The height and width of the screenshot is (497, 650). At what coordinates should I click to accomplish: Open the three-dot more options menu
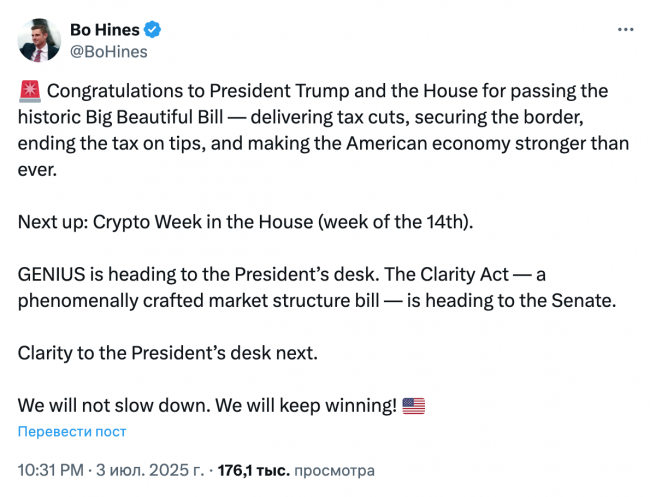pos(625,29)
